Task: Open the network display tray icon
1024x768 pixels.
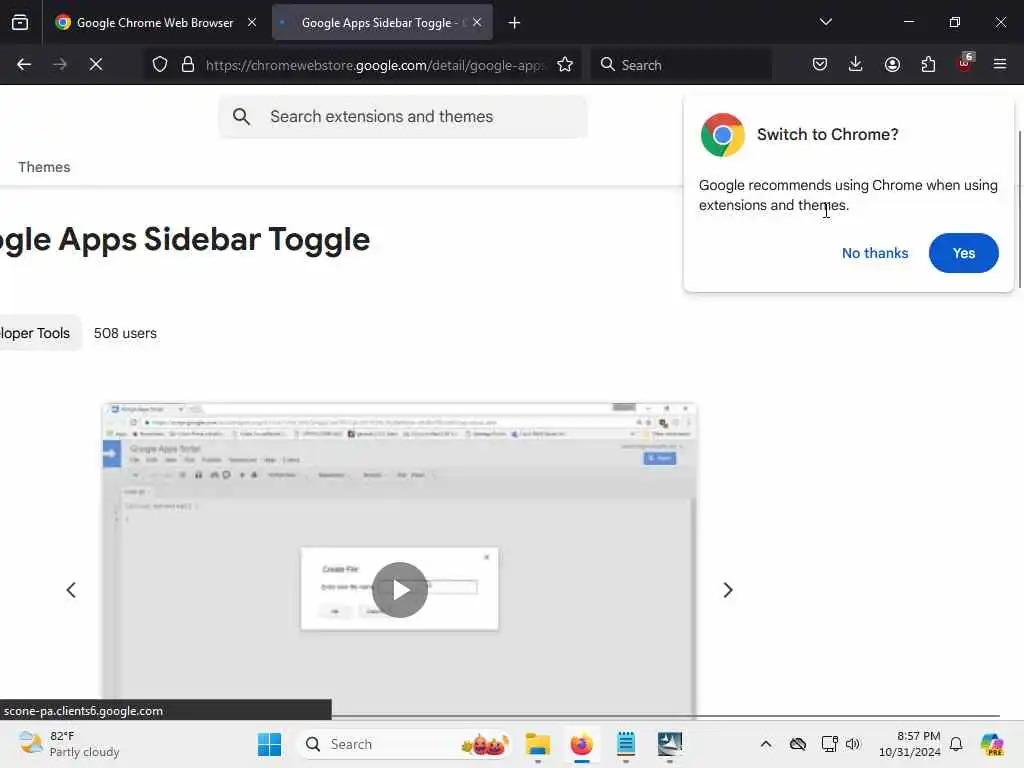Action: tap(829, 744)
